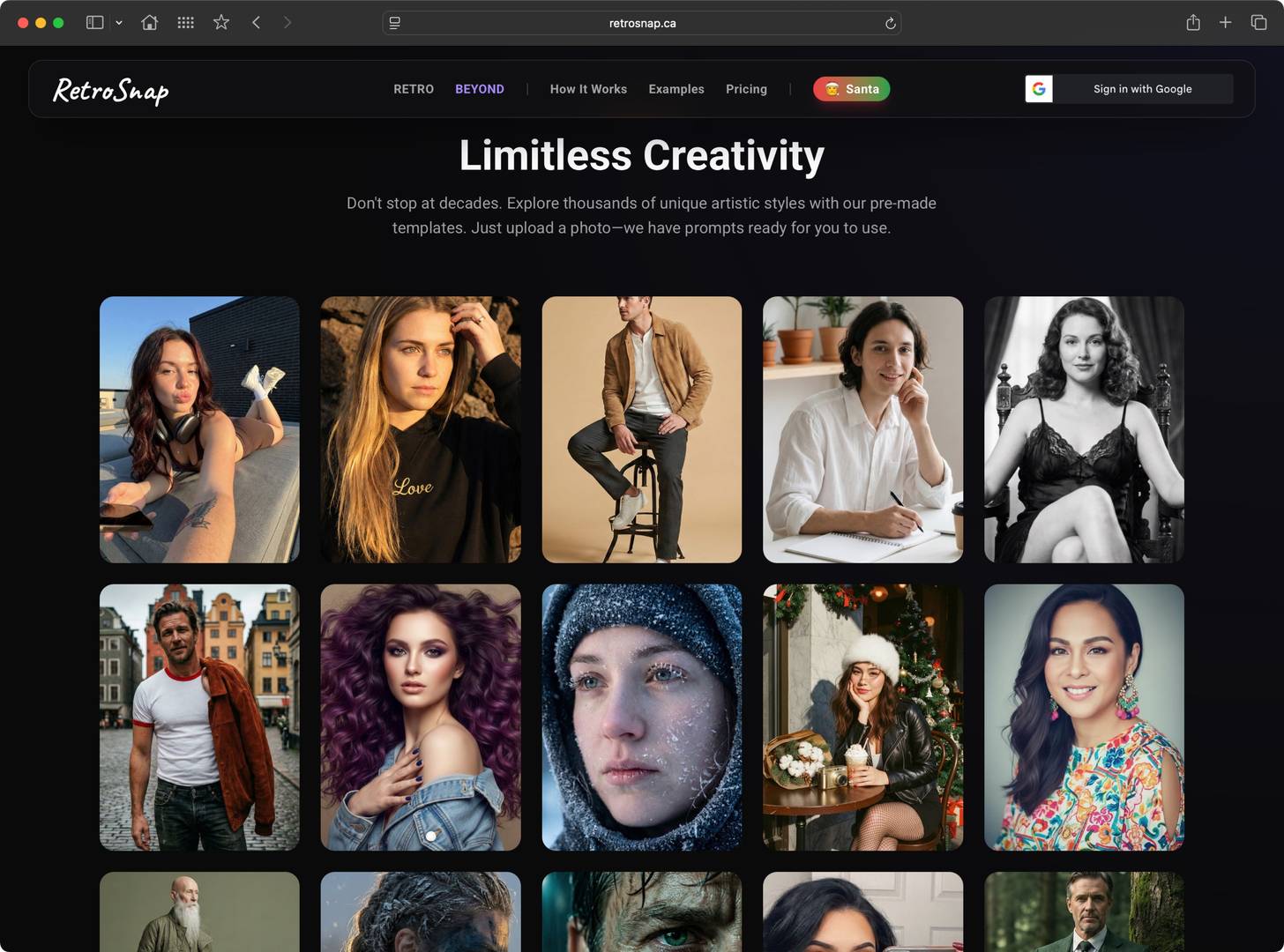Navigate forward with the forward arrow
Screen dimensions: 1284x952
(x=287, y=23)
